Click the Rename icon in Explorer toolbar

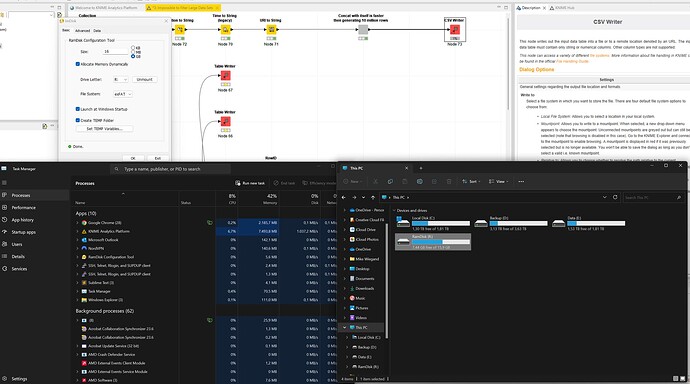(419, 181)
